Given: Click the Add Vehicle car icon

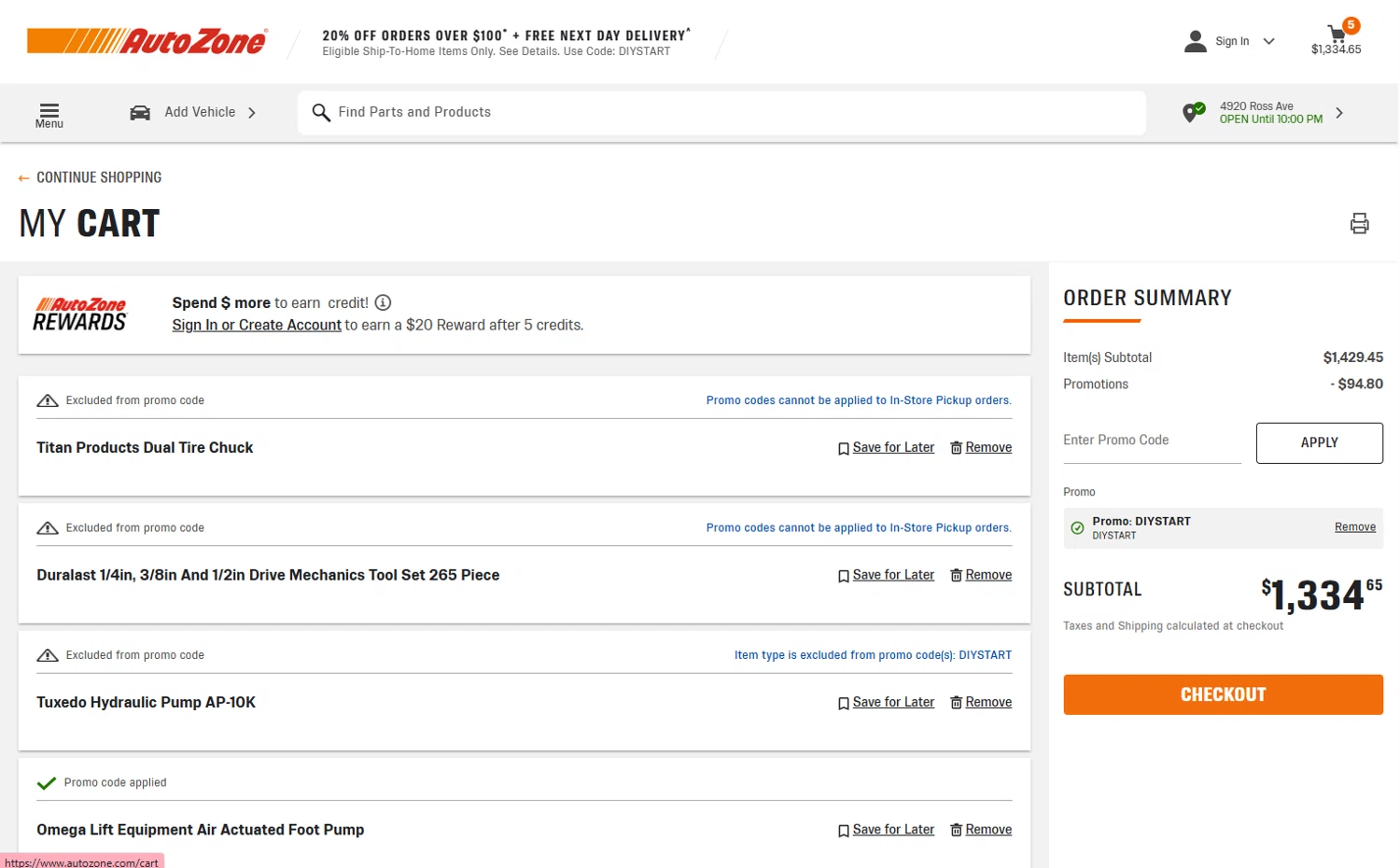Looking at the screenshot, I should pyautogui.click(x=140, y=113).
